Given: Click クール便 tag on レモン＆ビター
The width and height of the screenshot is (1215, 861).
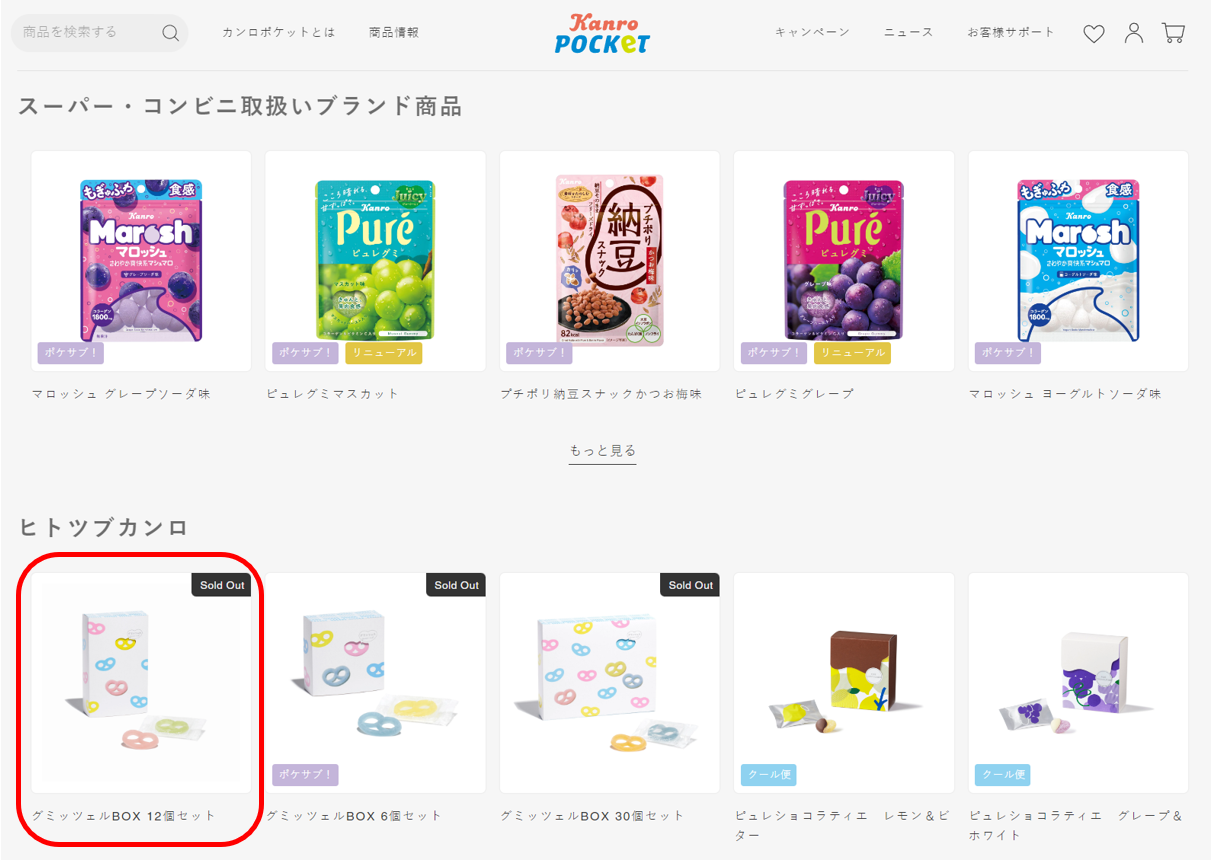Looking at the screenshot, I should click(x=768, y=775).
